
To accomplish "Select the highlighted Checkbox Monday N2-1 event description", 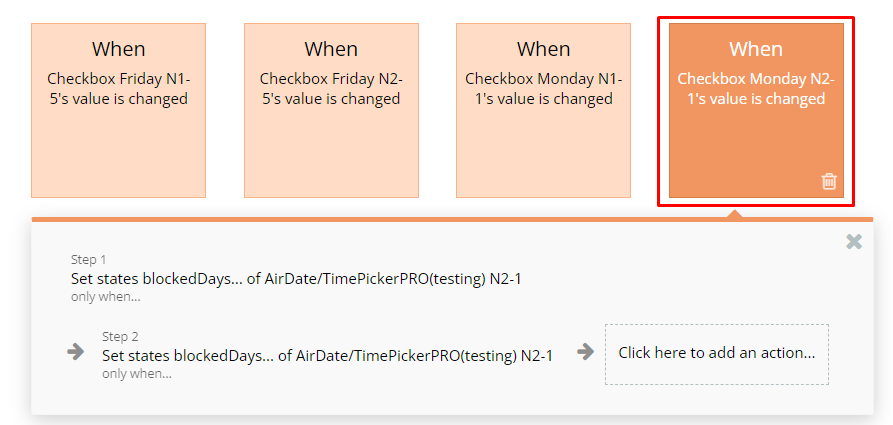I will (756, 89).
